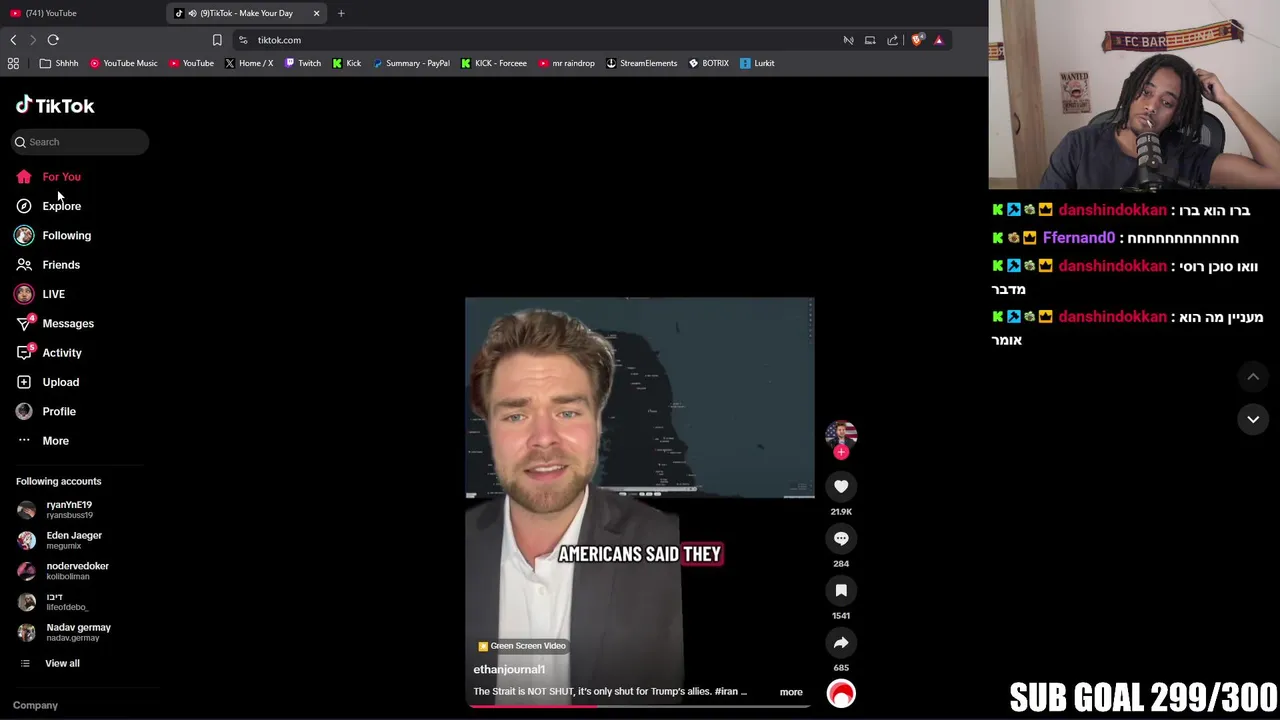Open ethanjournal1 username on video
Image resolution: width=1280 pixels, height=720 pixels.
coord(509,670)
